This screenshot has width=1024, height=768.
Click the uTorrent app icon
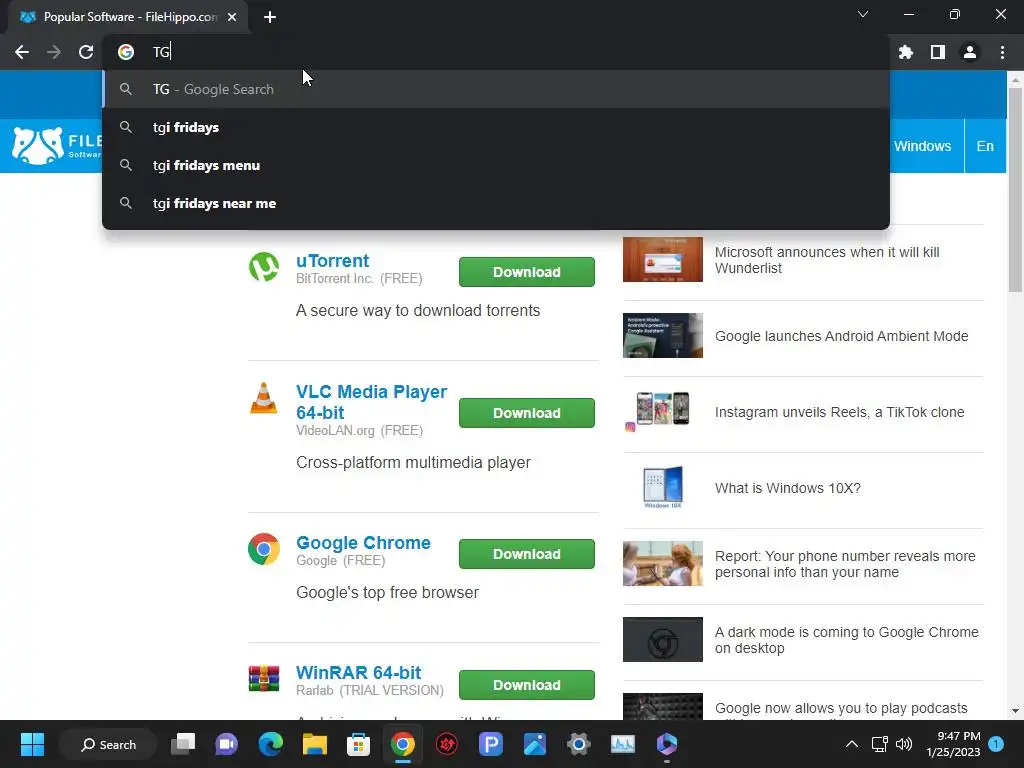coord(264,267)
